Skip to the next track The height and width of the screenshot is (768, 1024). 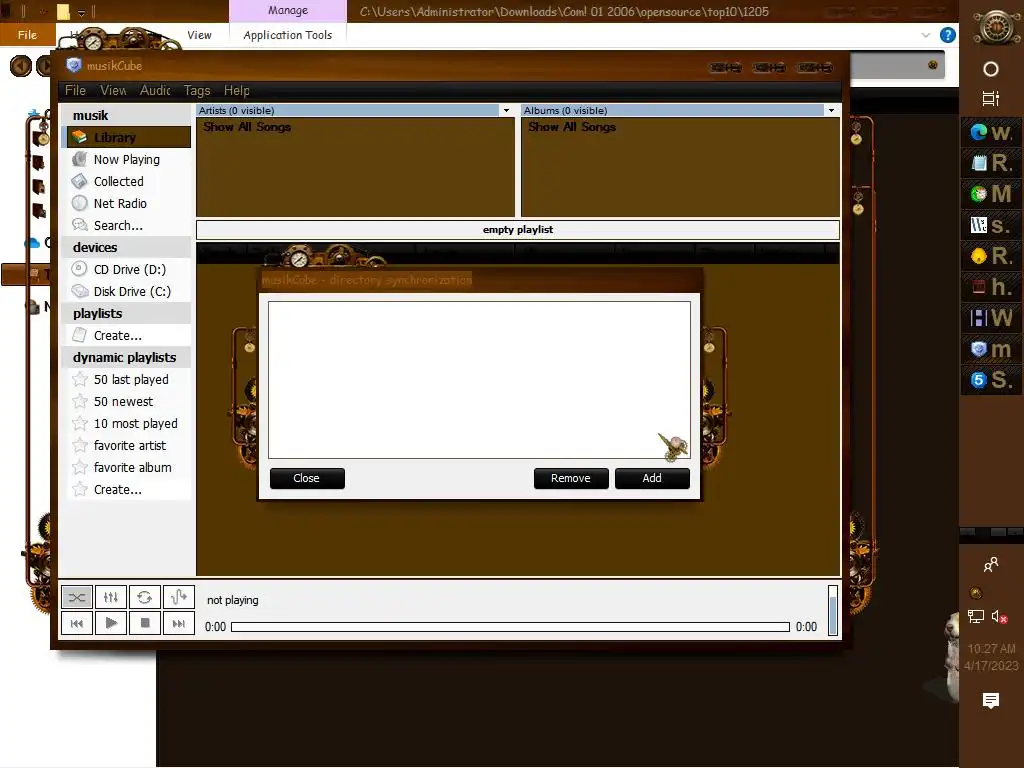point(179,623)
